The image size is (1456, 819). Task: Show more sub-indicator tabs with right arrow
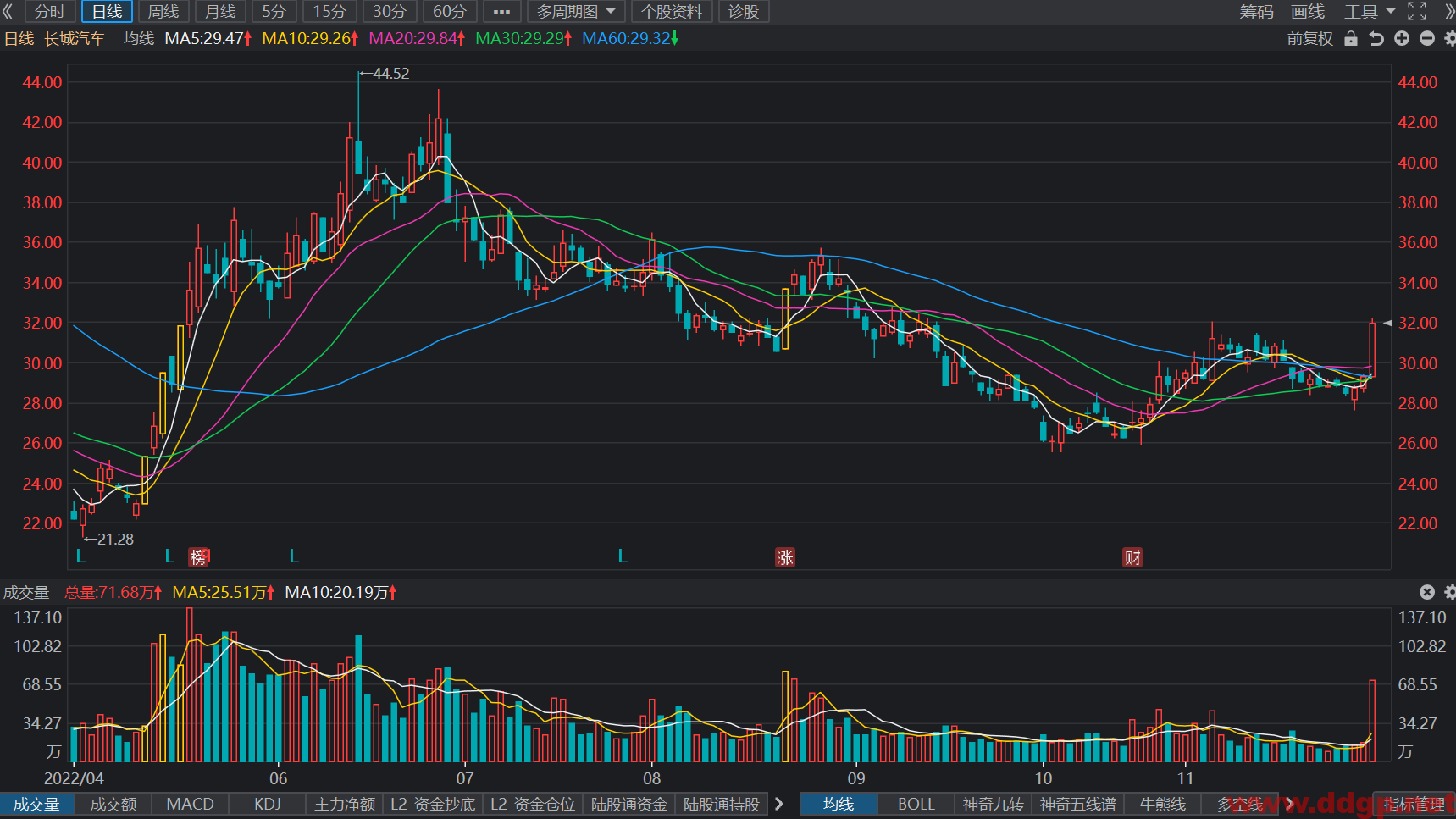779,804
